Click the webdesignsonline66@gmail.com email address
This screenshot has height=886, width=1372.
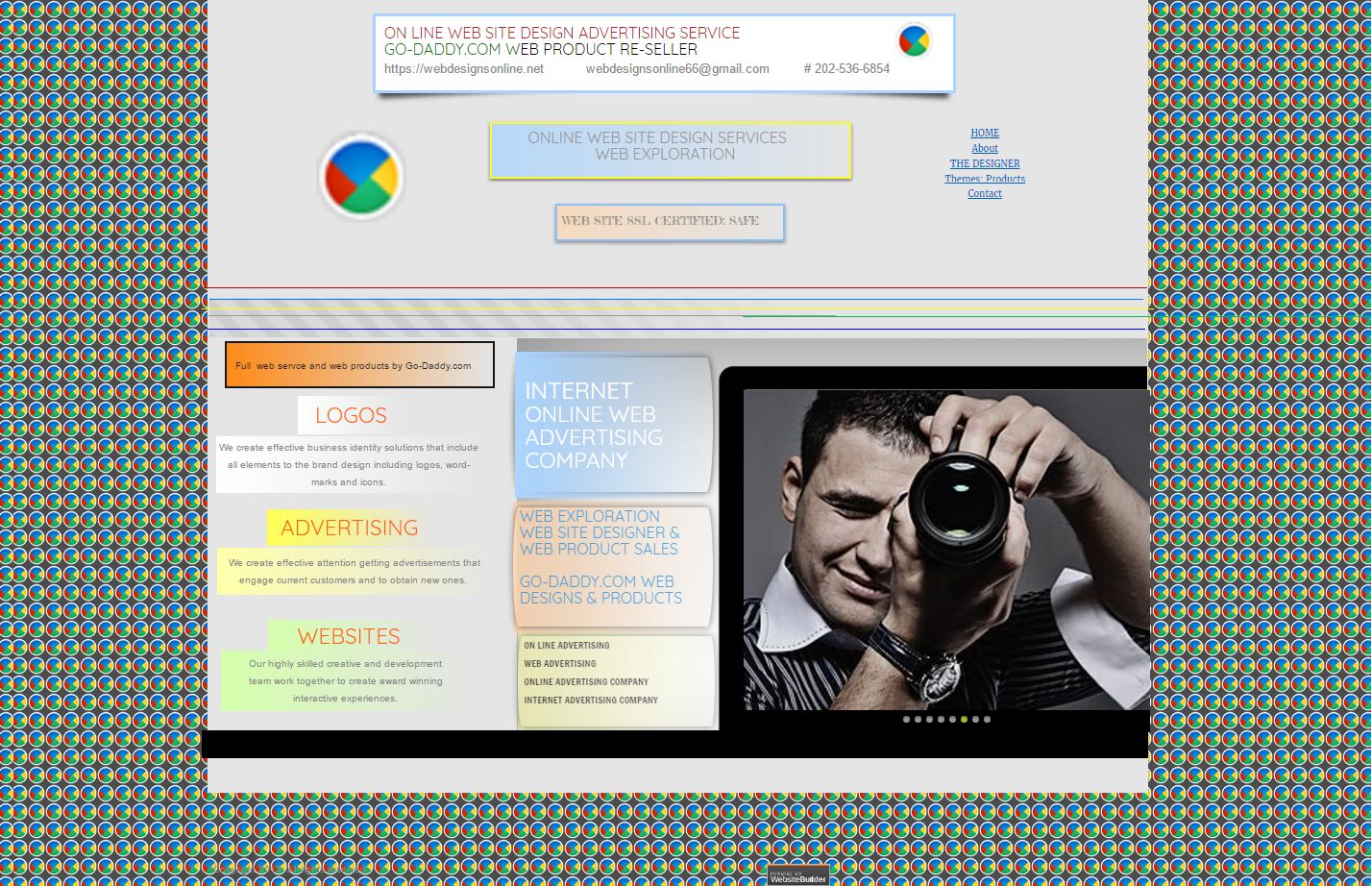pos(677,69)
